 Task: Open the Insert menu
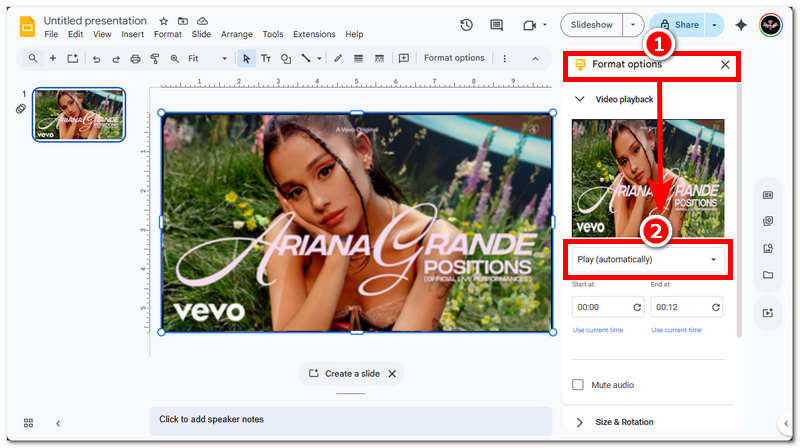(x=132, y=34)
